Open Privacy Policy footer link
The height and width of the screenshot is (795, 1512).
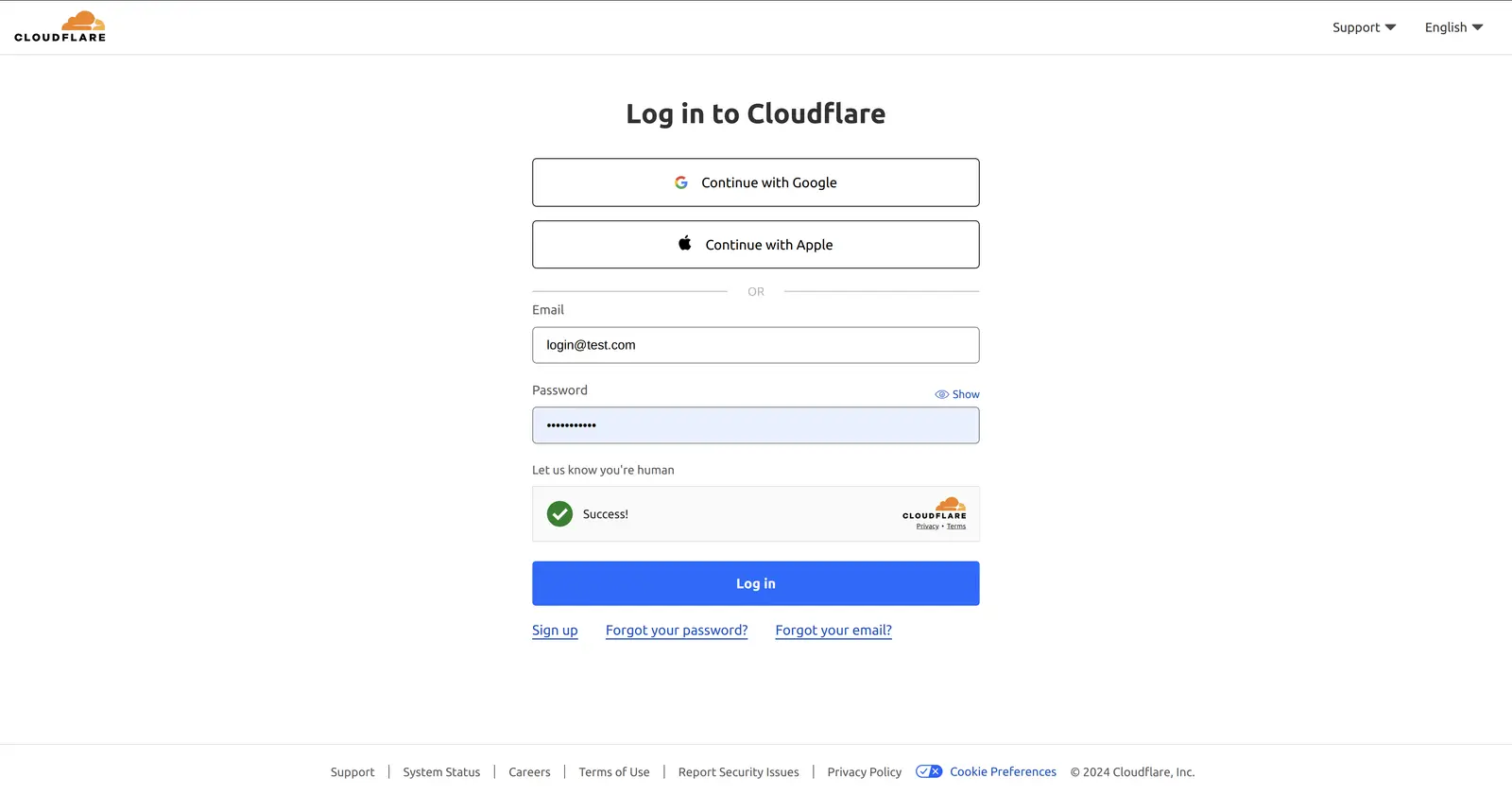coord(865,772)
